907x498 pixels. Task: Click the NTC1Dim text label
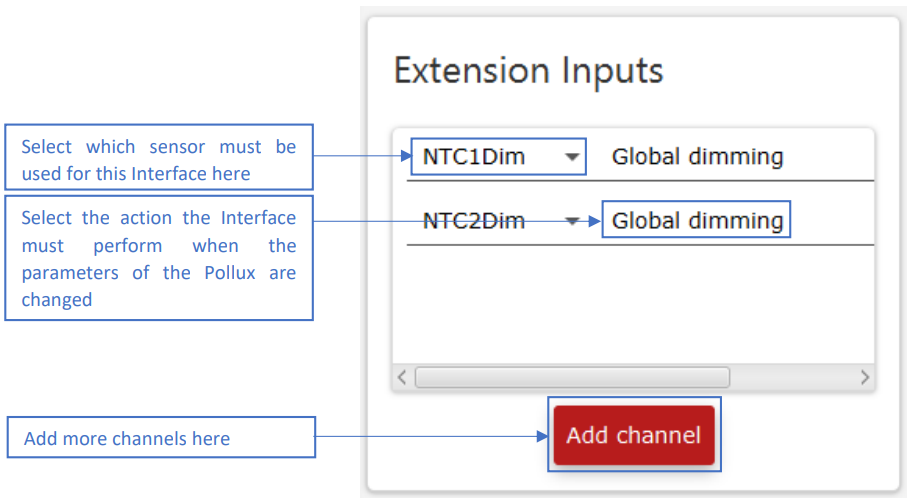[474, 157]
